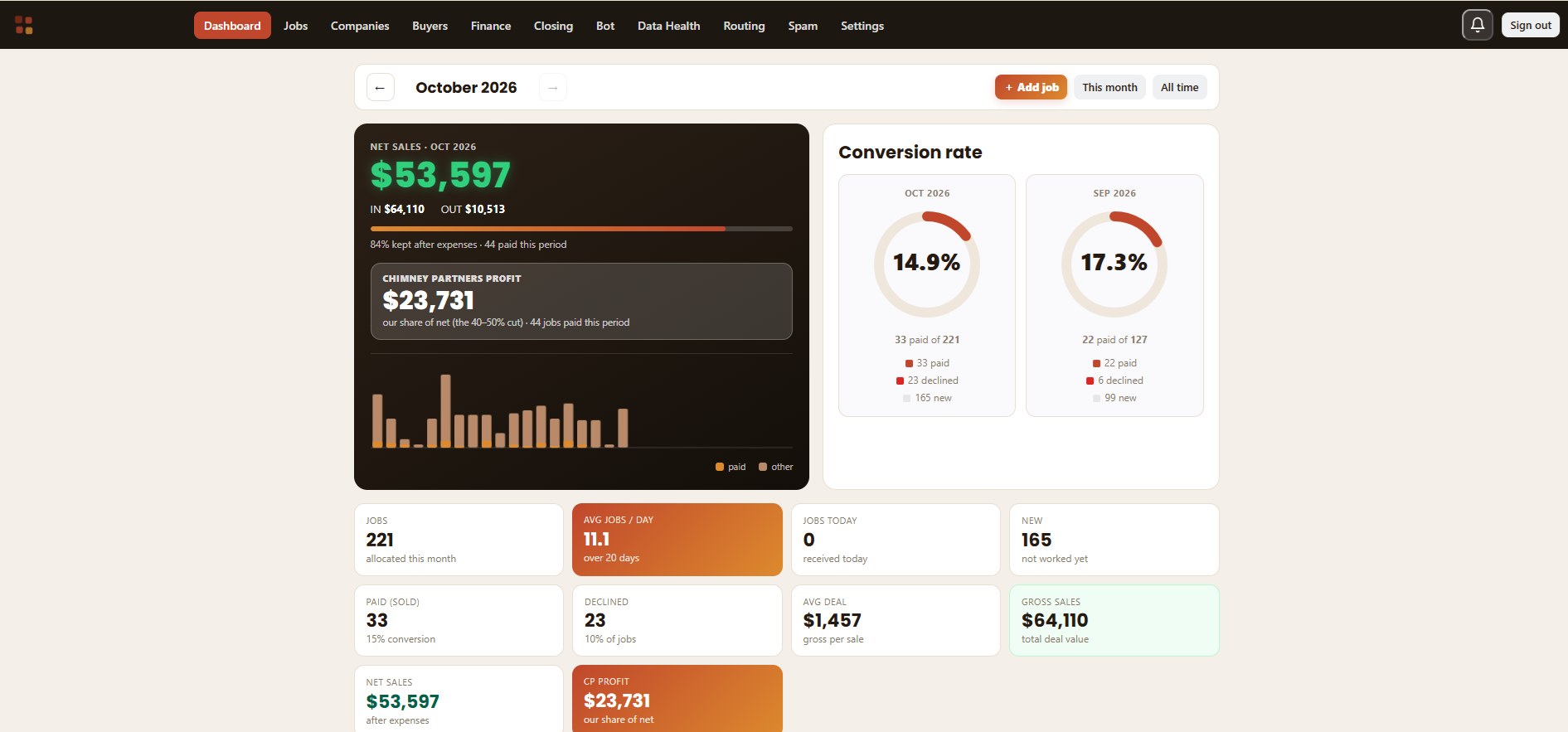This screenshot has width=1568, height=732.
Task: Open the notifications bell
Action: pos(1477,25)
